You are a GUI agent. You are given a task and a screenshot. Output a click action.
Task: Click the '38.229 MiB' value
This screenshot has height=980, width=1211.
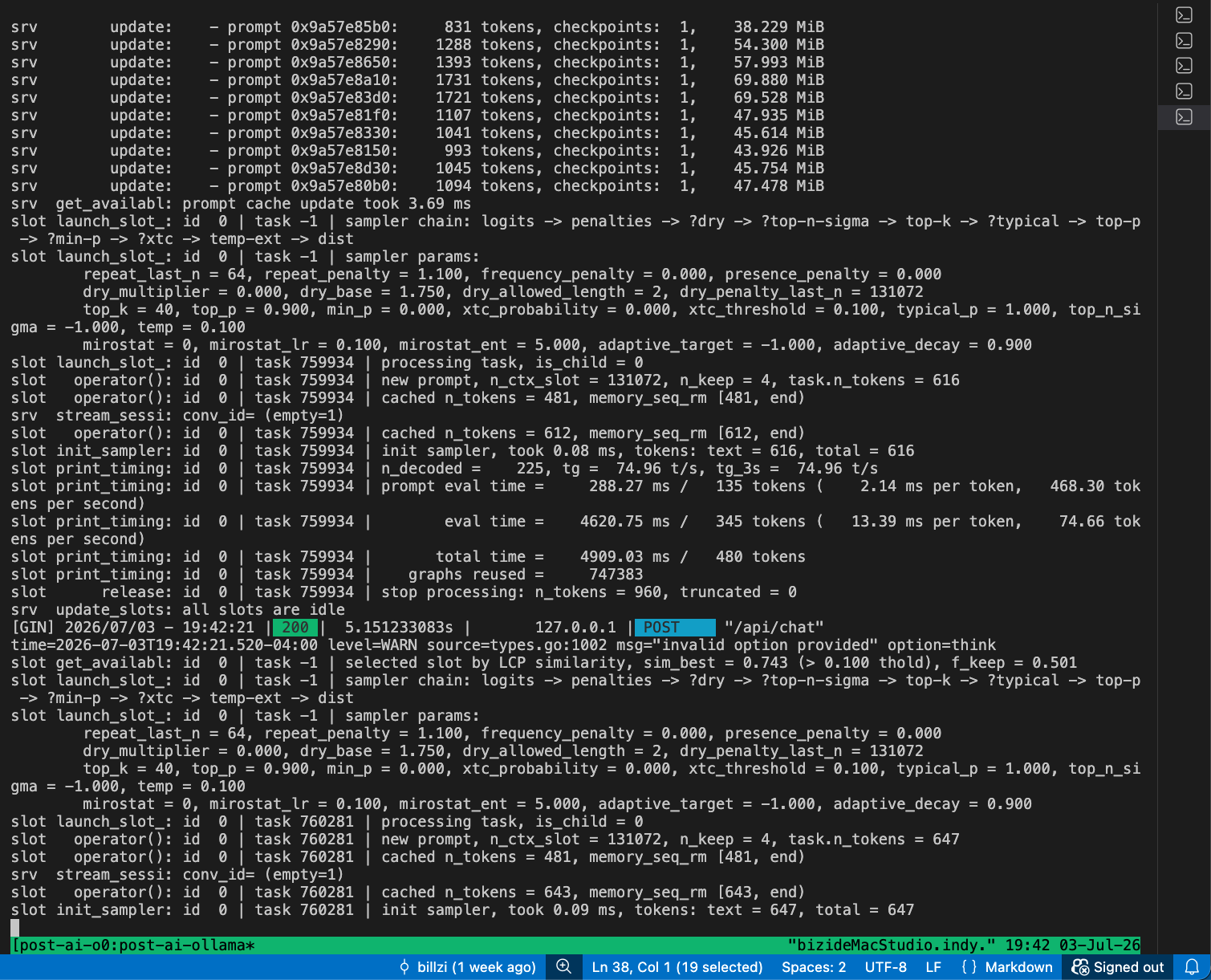[x=779, y=27]
